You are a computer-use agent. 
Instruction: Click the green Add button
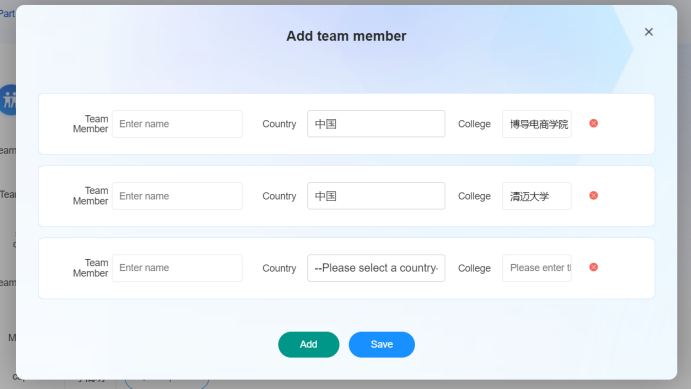click(308, 345)
